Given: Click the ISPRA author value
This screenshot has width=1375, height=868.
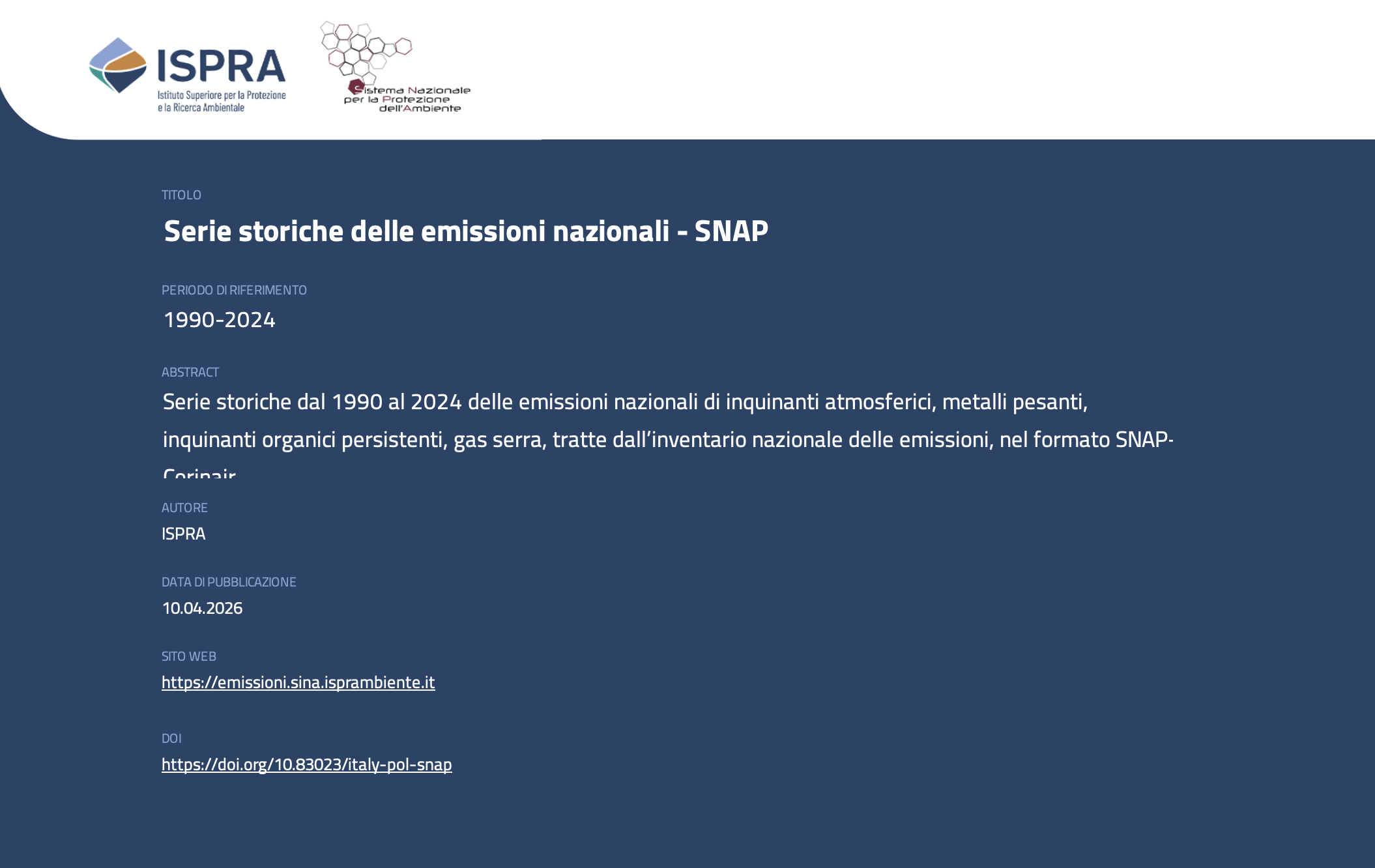Looking at the screenshot, I should (183, 534).
